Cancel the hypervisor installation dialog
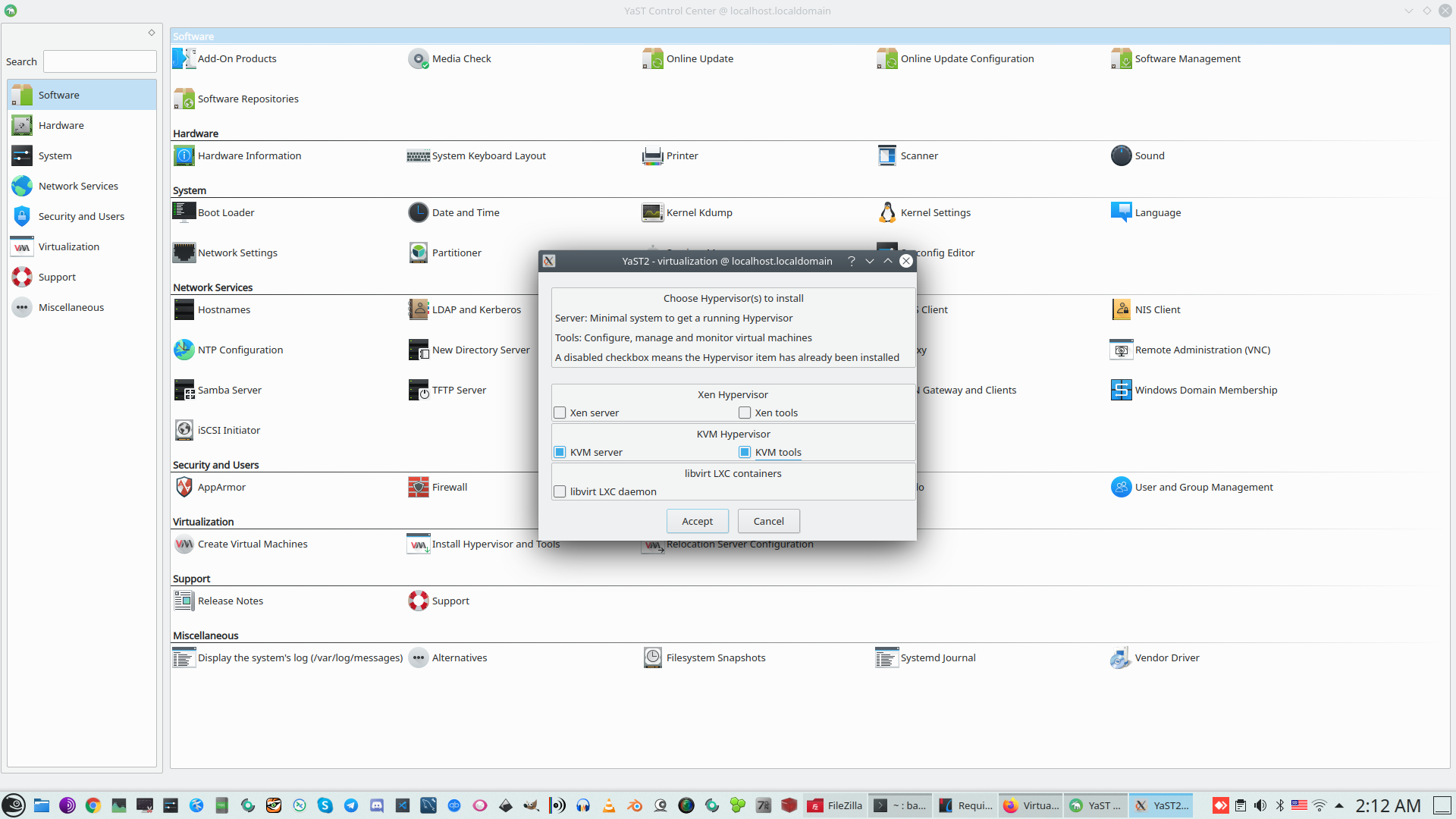Screen dimensions: 1456x819 pyautogui.click(x=768, y=521)
